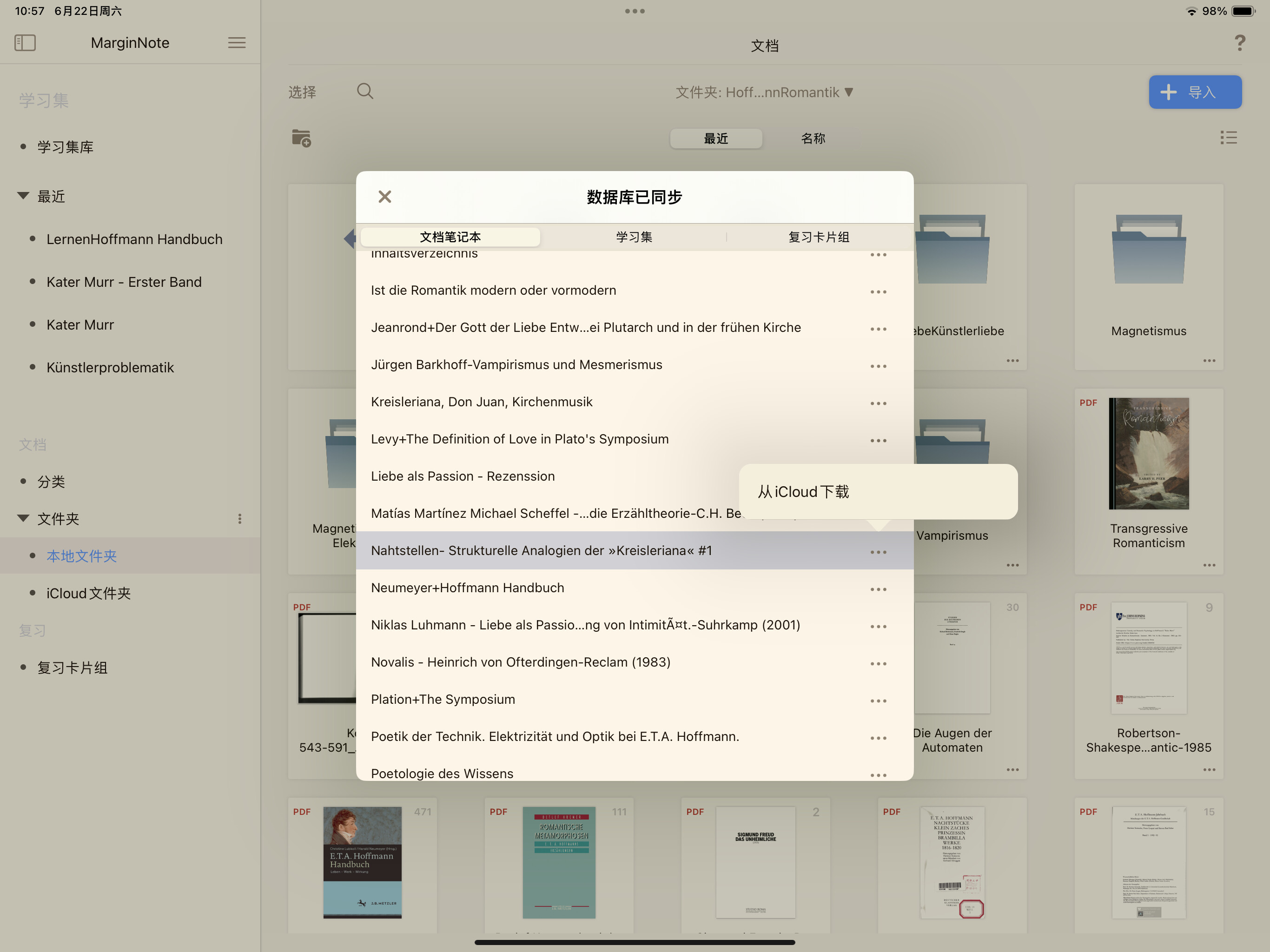Click the 选择 button

point(302,92)
